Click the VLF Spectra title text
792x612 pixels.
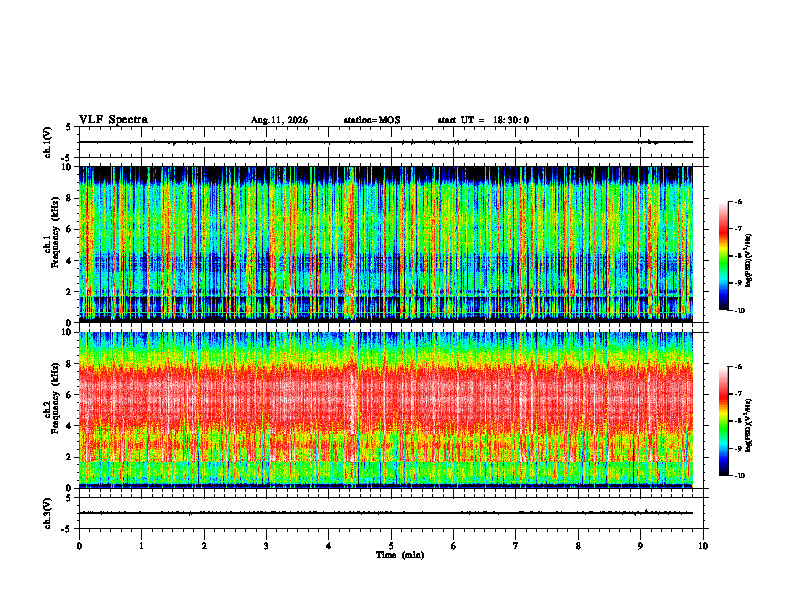(113, 120)
